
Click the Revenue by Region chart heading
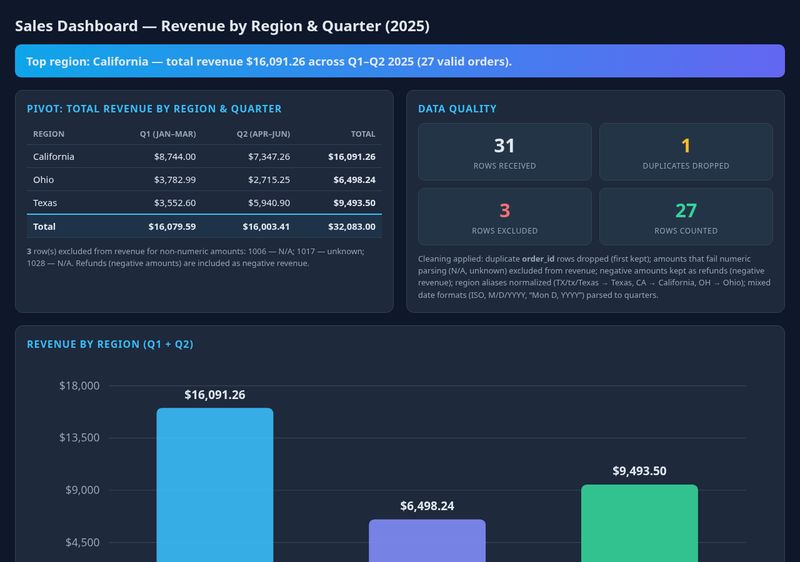tap(110, 344)
